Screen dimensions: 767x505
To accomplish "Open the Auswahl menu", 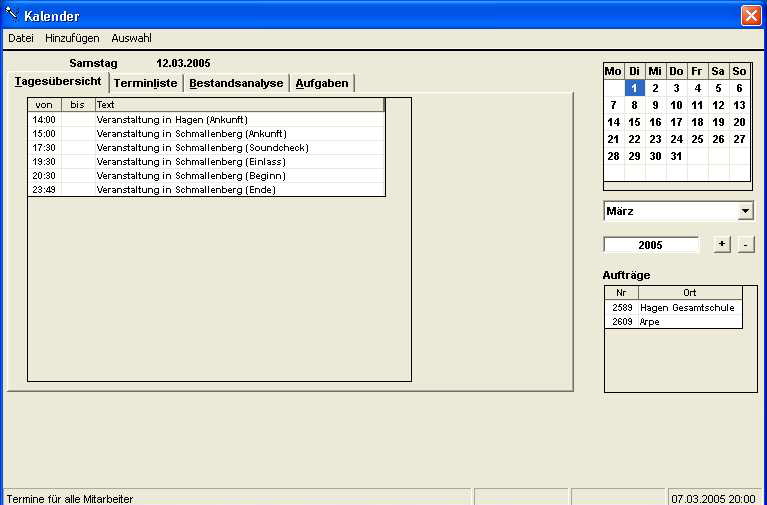I will pyautogui.click(x=131, y=38).
